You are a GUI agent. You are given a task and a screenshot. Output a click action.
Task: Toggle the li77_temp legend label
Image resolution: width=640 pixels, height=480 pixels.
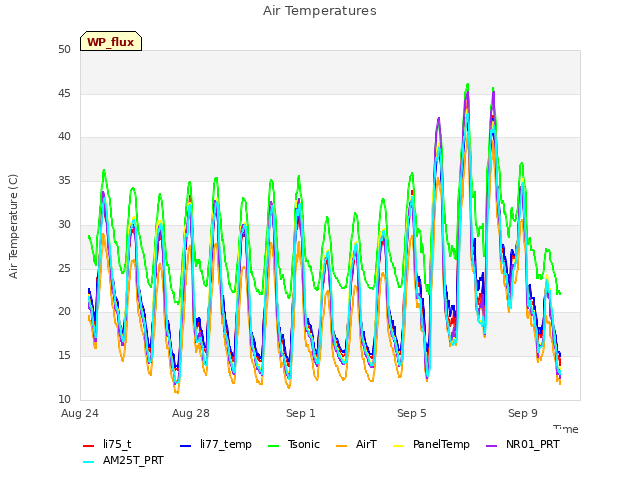[x=226, y=444]
